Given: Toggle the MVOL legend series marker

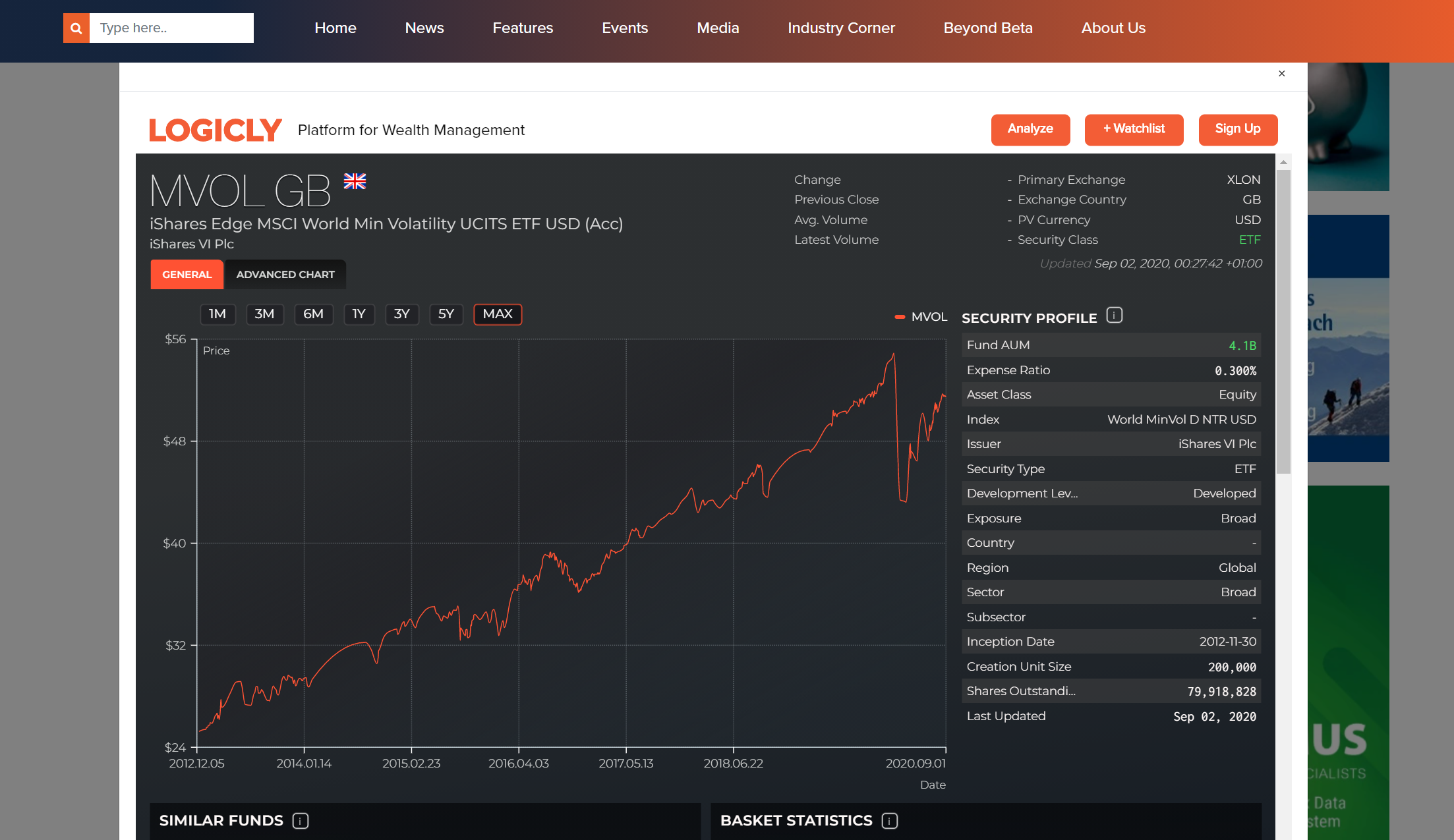Looking at the screenshot, I should pyautogui.click(x=900, y=317).
